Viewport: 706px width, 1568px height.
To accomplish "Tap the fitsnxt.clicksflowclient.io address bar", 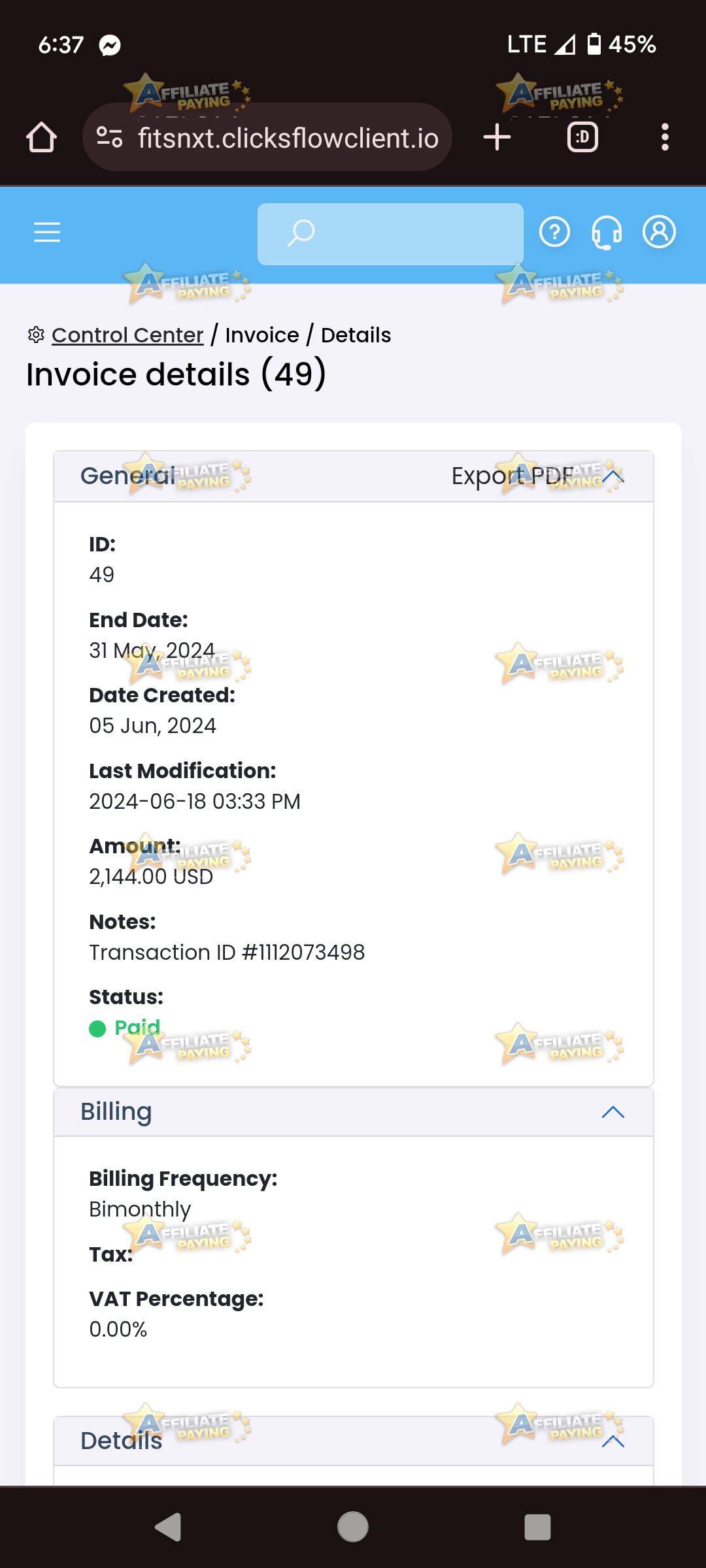I will pyautogui.click(x=267, y=137).
